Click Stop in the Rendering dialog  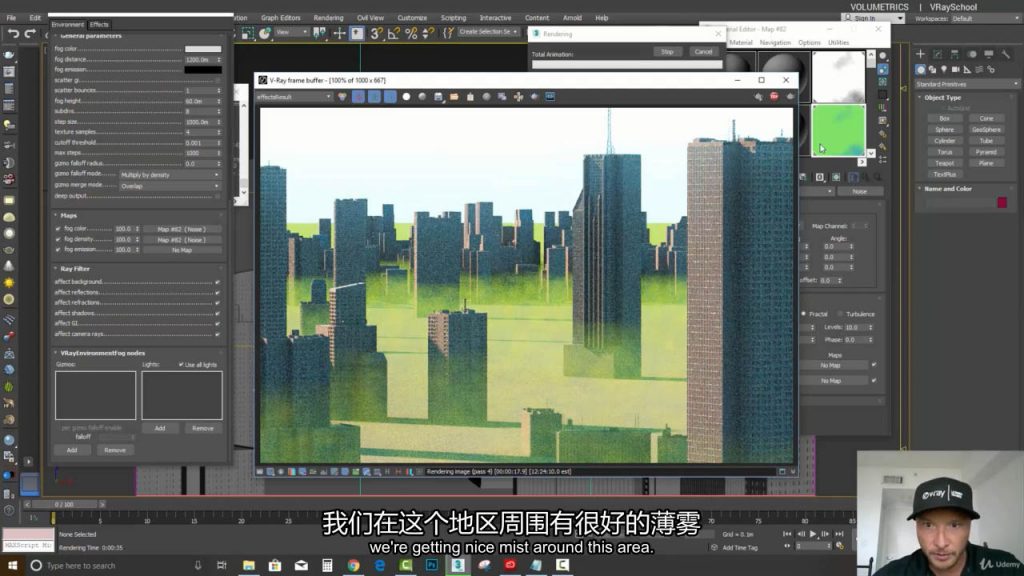coord(667,52)
